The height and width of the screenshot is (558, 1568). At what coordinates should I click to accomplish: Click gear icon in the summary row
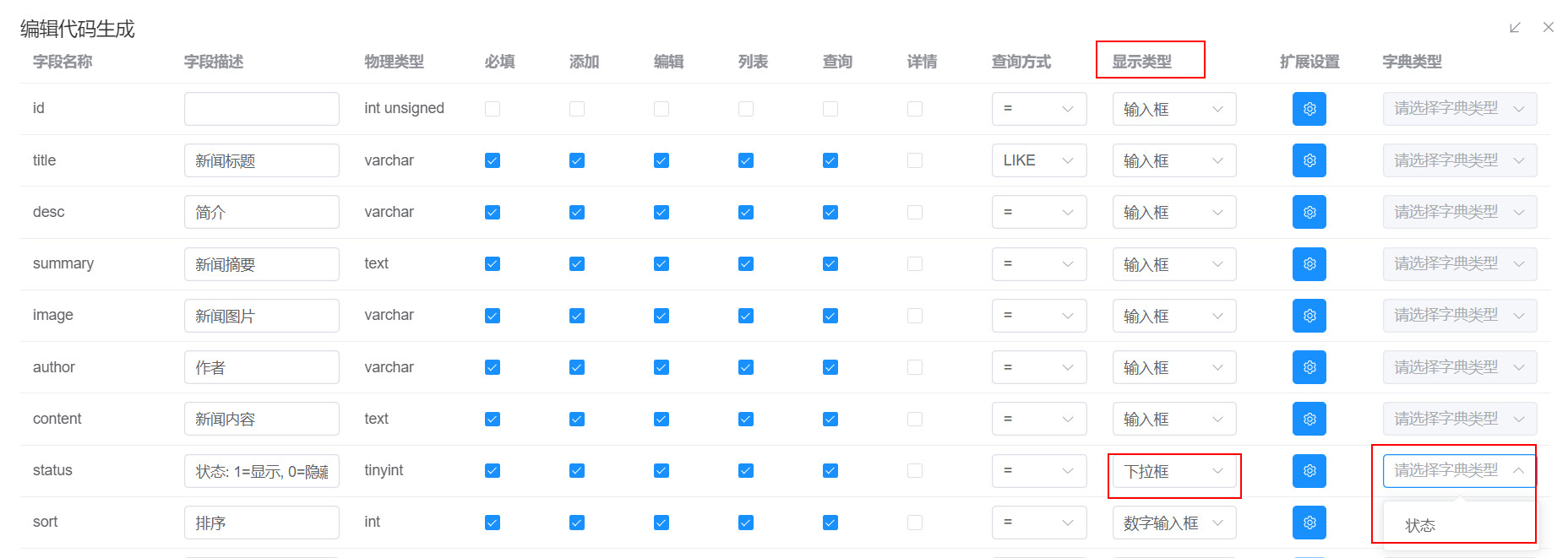[1309, 264]
